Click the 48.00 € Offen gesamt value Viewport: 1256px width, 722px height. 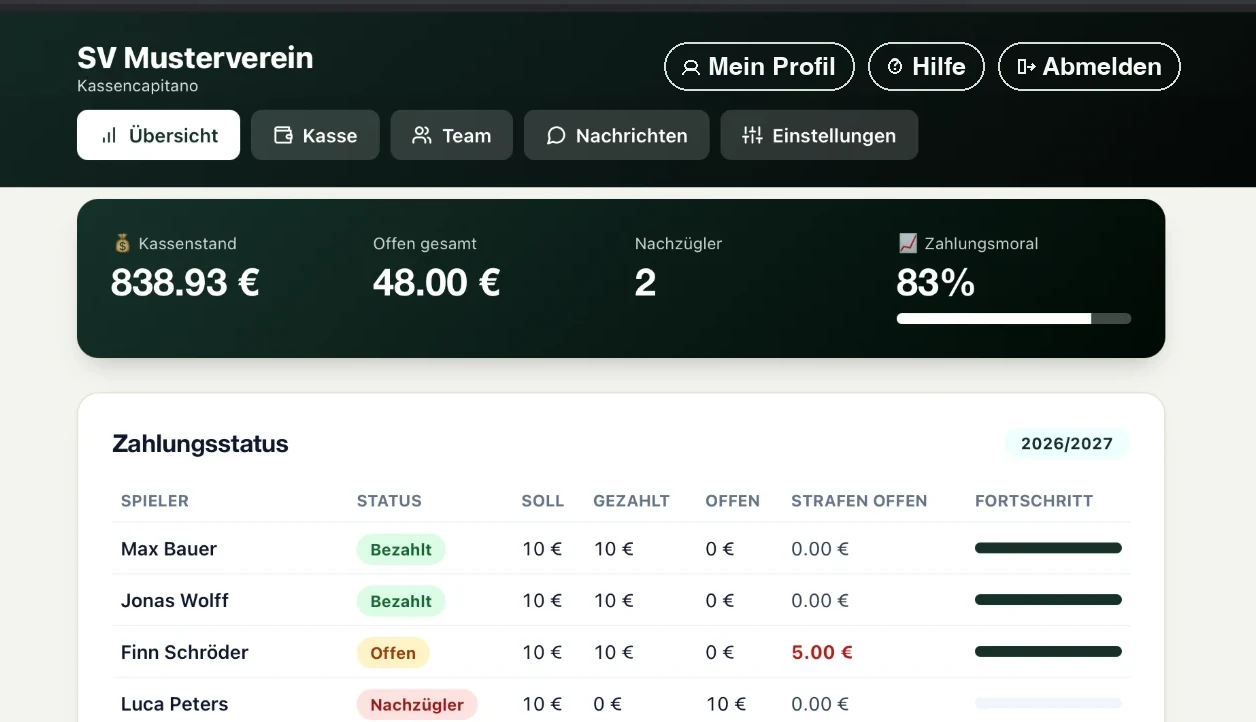pos(437,283)
